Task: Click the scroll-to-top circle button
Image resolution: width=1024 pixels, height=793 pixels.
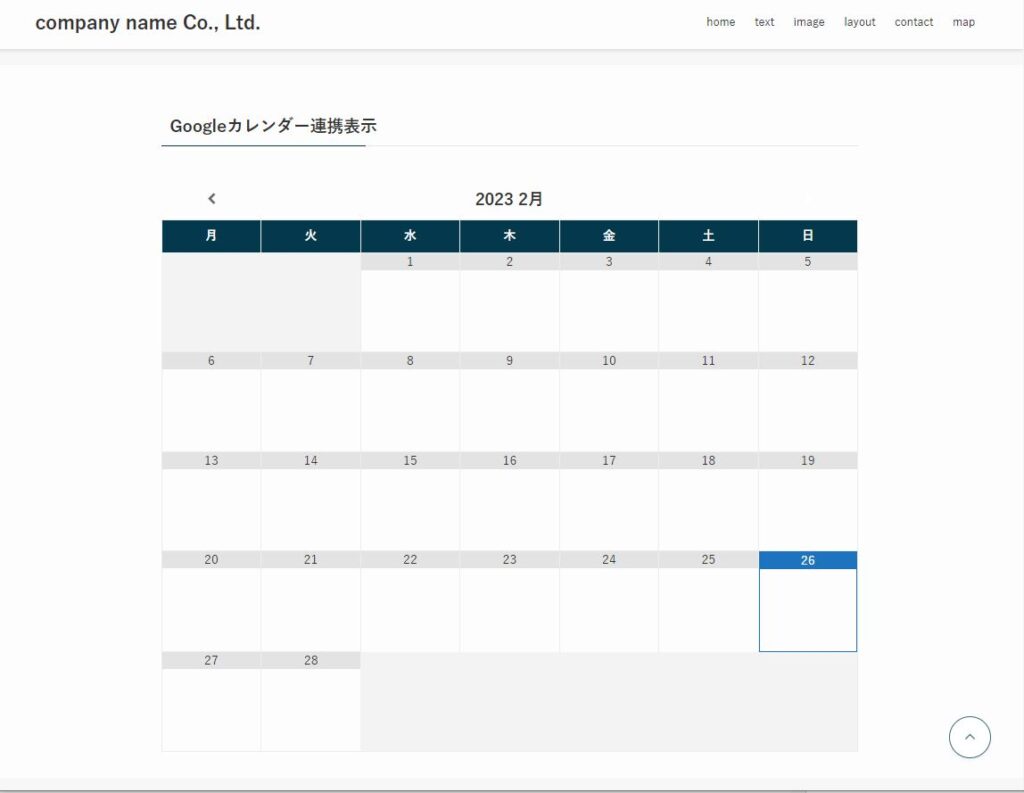Action: 969,737
